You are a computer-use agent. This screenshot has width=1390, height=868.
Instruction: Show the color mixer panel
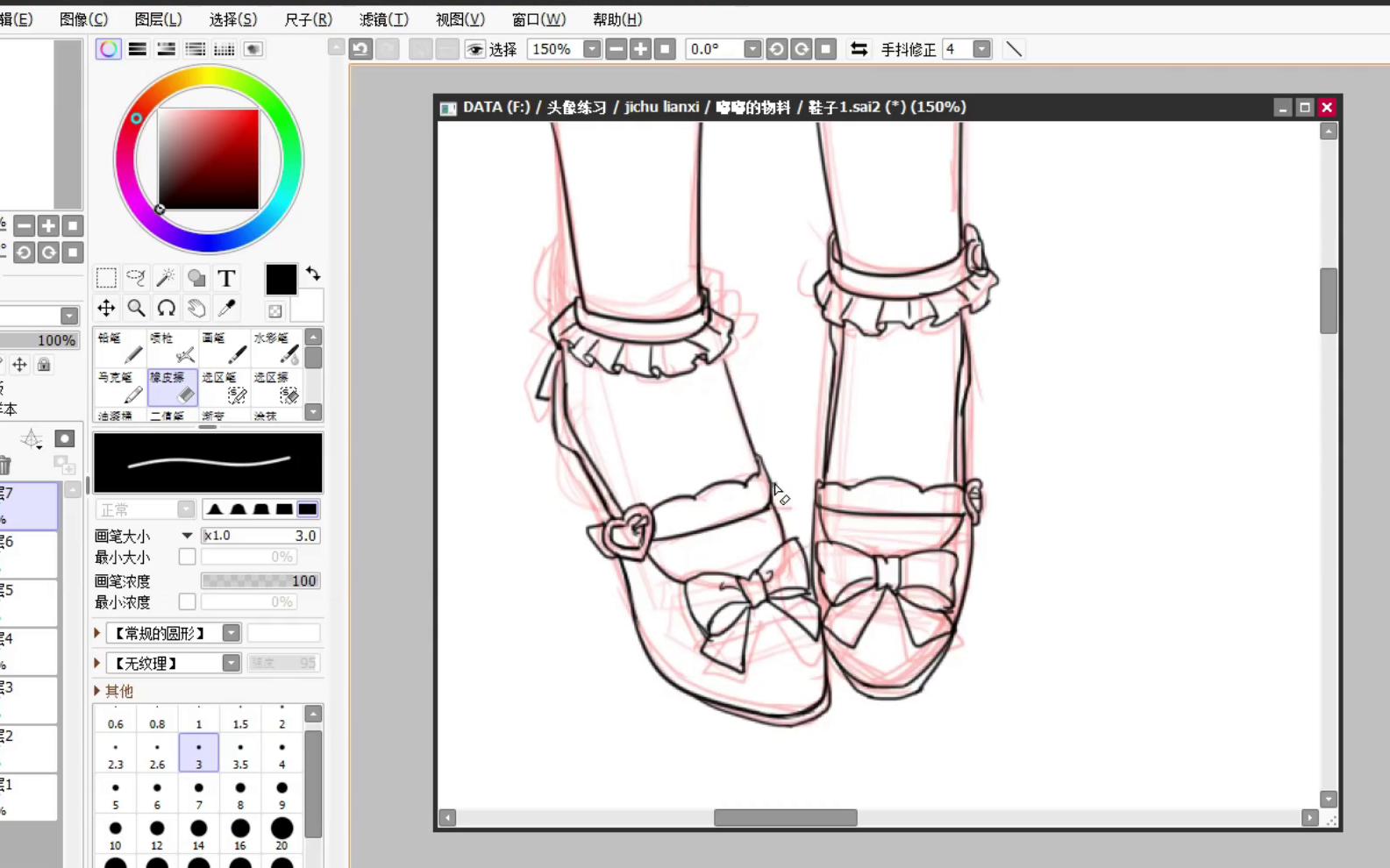pyautogui.click(x=196, y=49)
